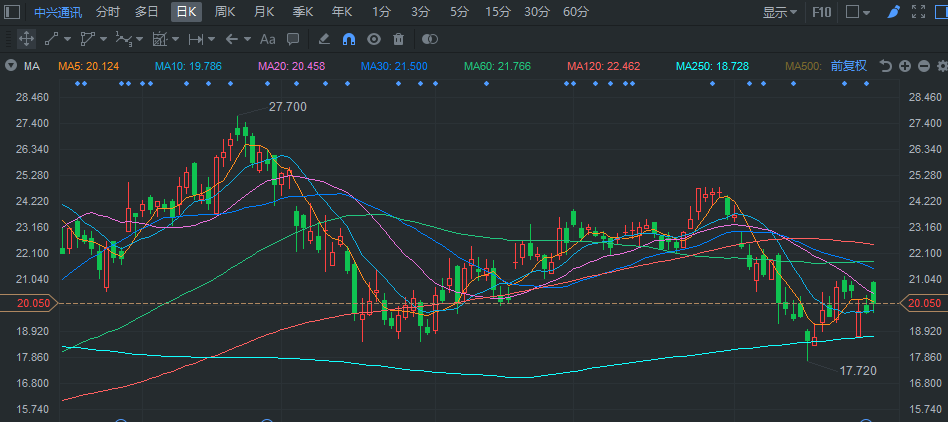The image size is (948, 422).
Task: Click the right 20.050 current price tag
Action: click(x=924, y=303)
